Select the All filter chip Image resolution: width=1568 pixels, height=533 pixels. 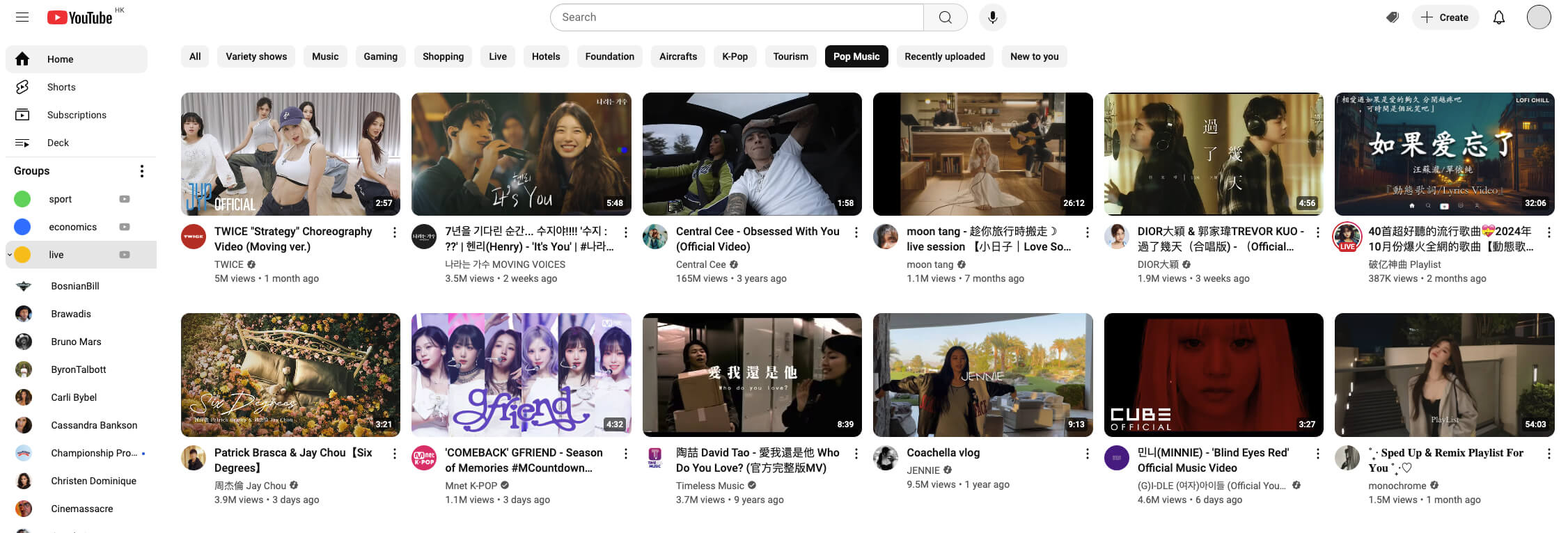[x=195, y=56]
